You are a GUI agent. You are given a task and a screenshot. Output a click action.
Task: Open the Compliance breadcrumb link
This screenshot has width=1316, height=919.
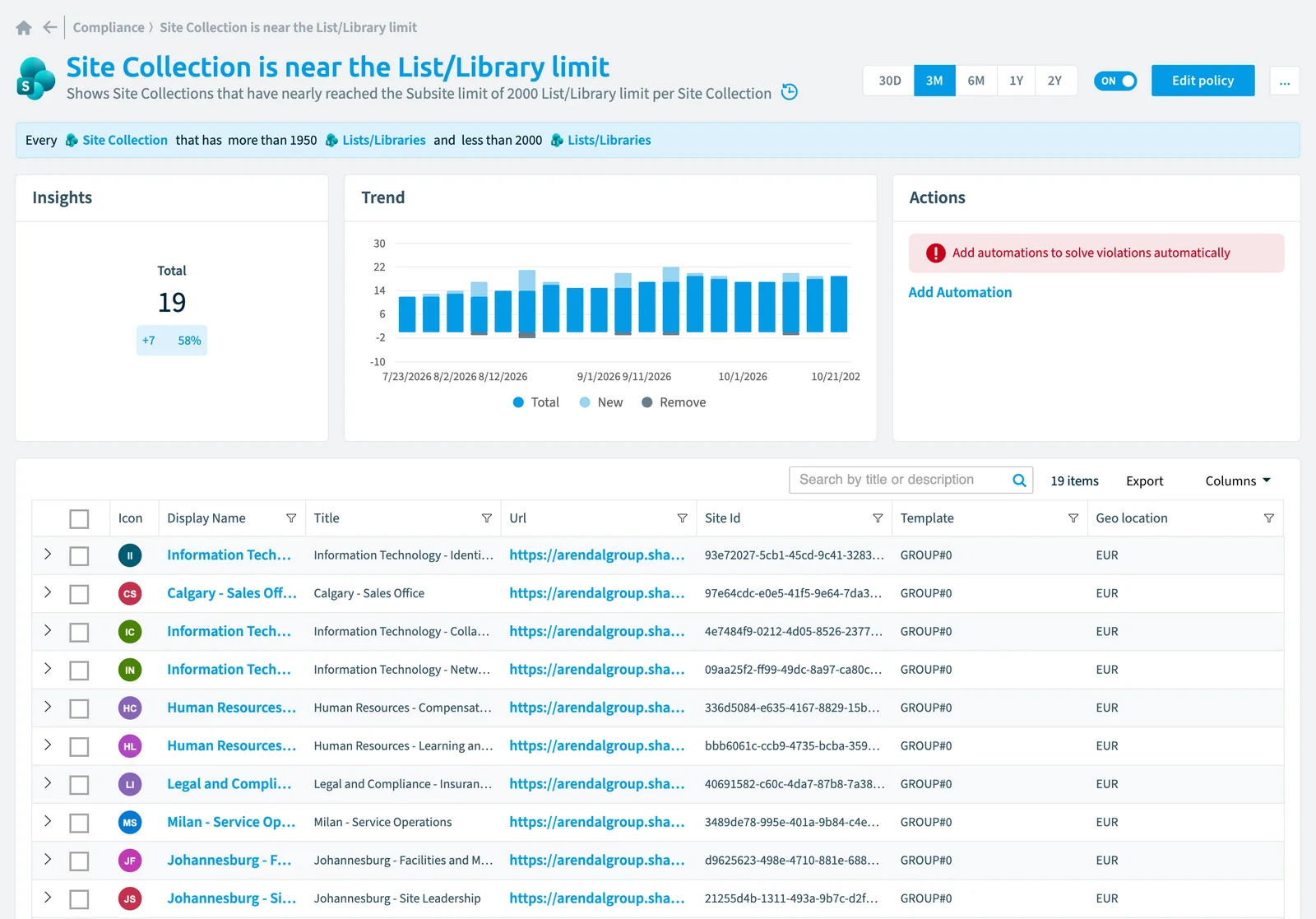109,27
